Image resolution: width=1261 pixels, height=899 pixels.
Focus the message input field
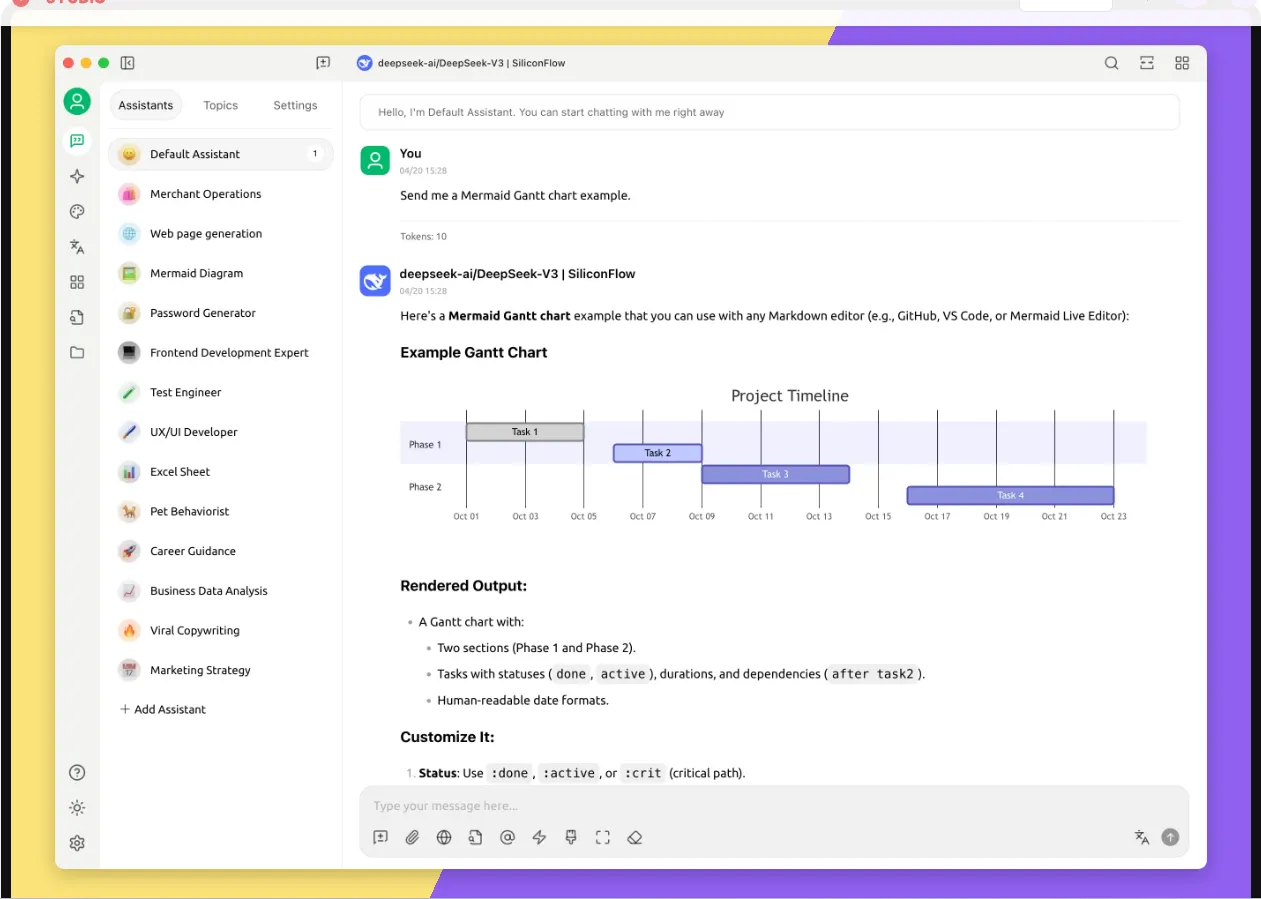774,806
